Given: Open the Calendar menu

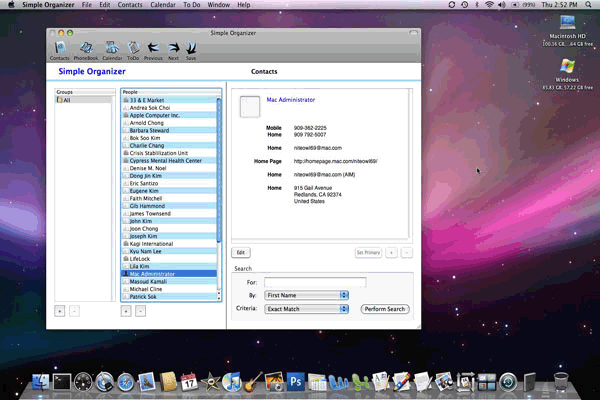Looking at the screenshot, I should click(x=163, y=5).
